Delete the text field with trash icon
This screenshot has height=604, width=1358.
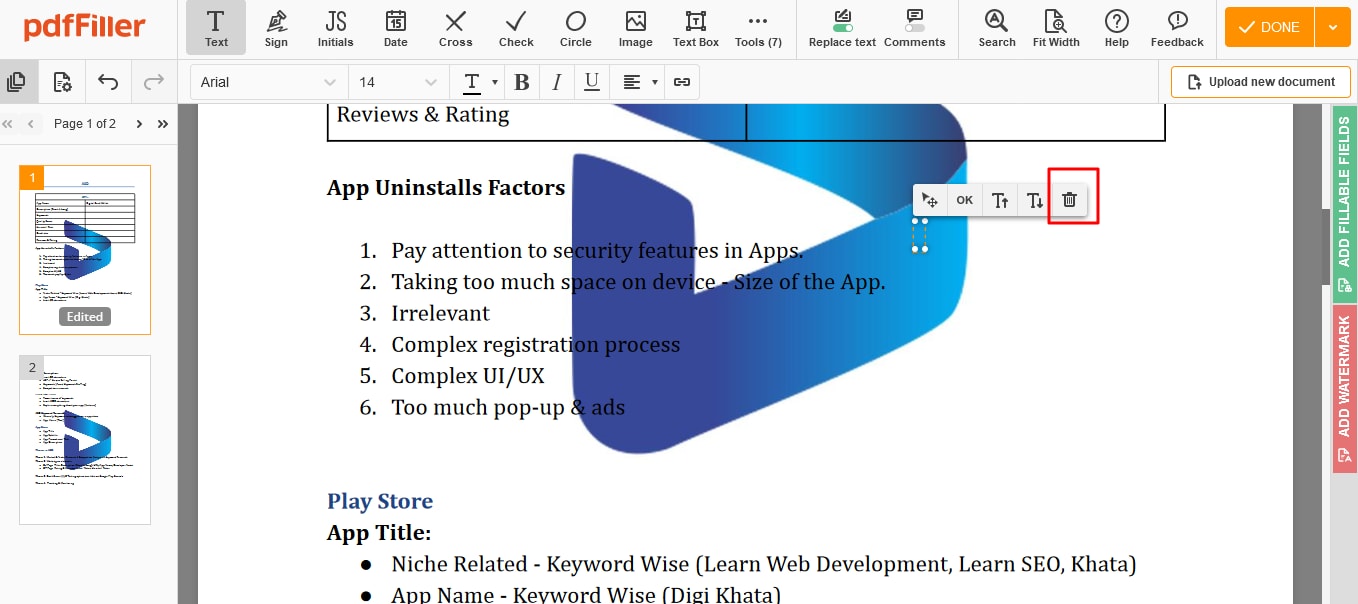click(x=1069, y=200)
